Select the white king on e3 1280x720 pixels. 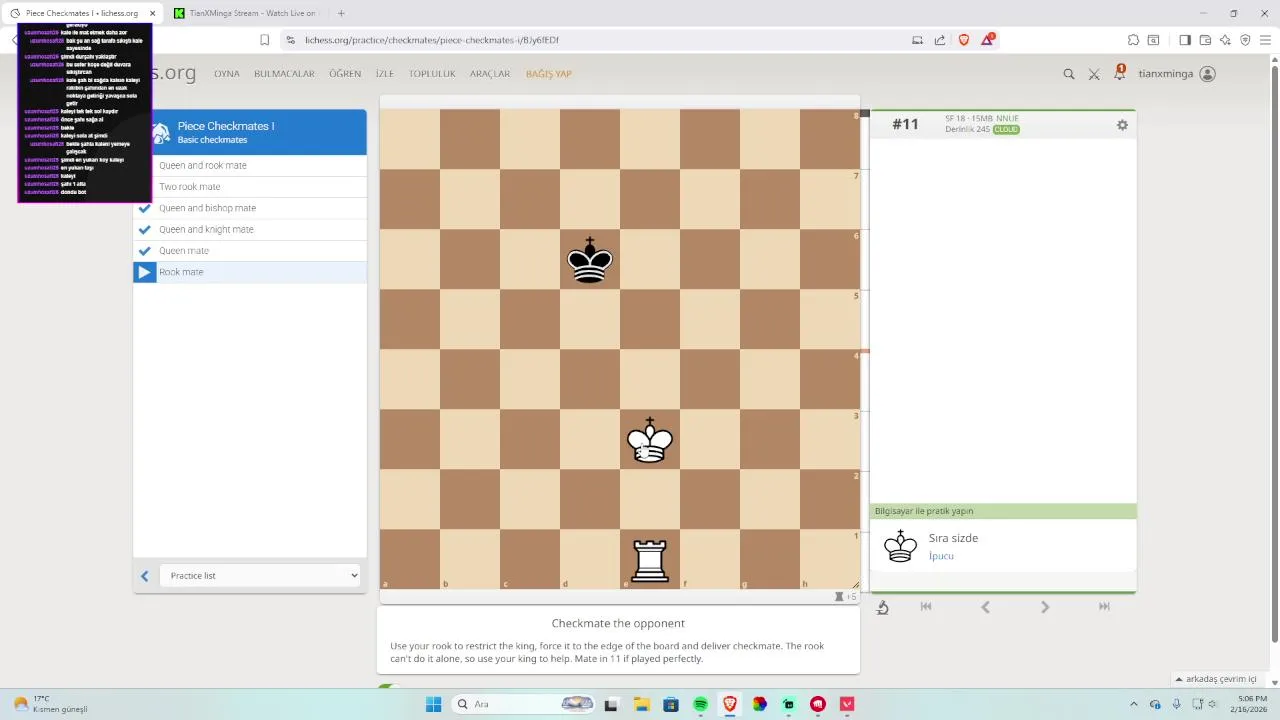coord(650,440)
